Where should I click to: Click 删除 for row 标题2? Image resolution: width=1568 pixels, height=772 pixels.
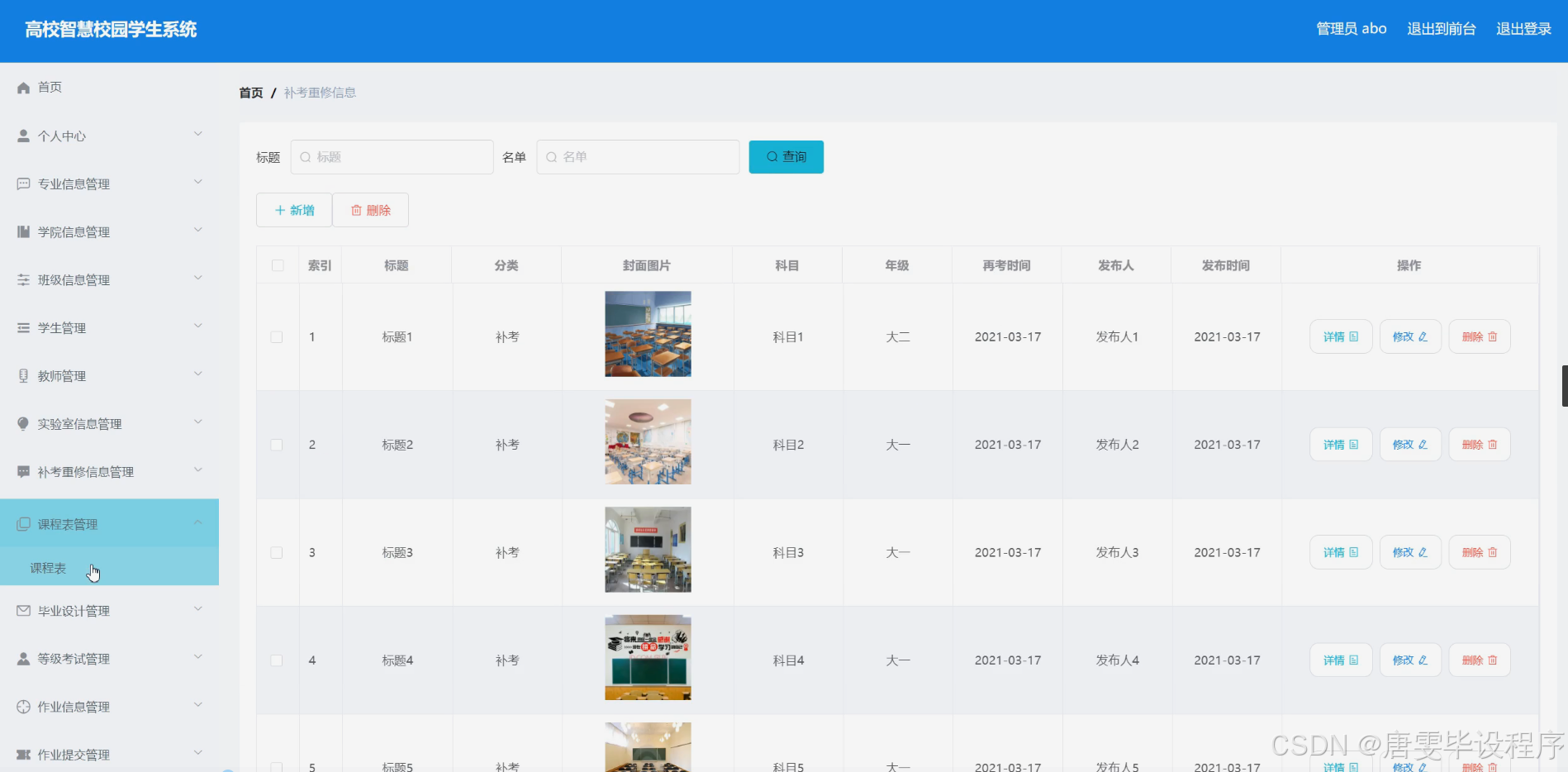click(x=1480, y=445)
